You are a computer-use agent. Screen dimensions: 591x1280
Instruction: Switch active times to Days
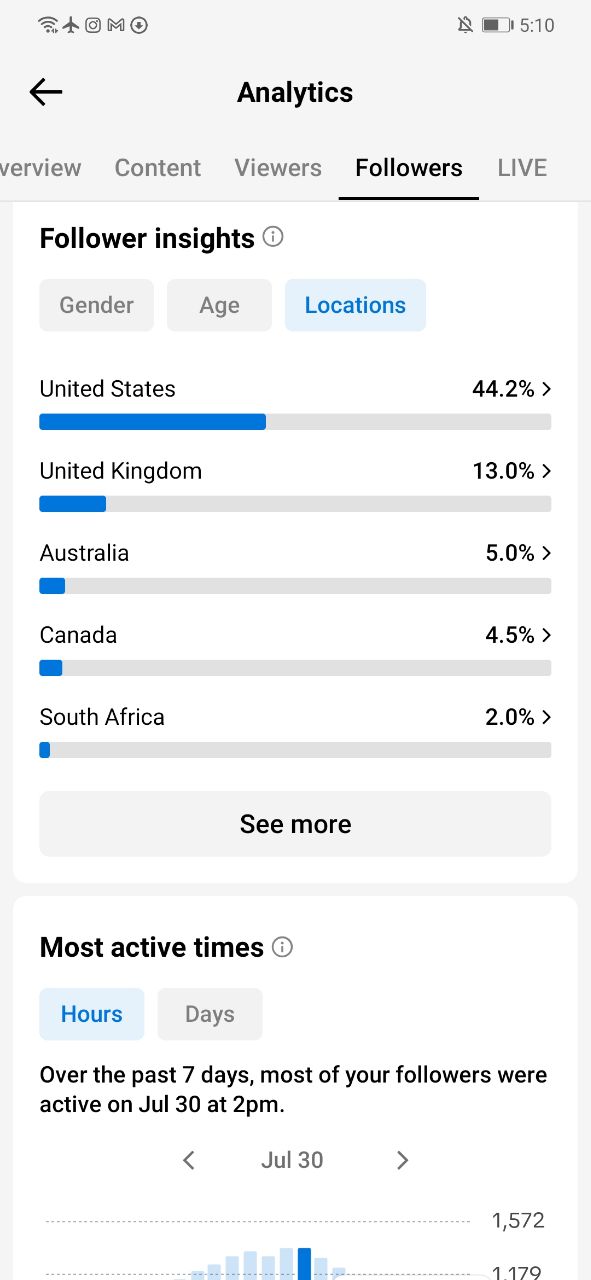tap(210, 1014)
